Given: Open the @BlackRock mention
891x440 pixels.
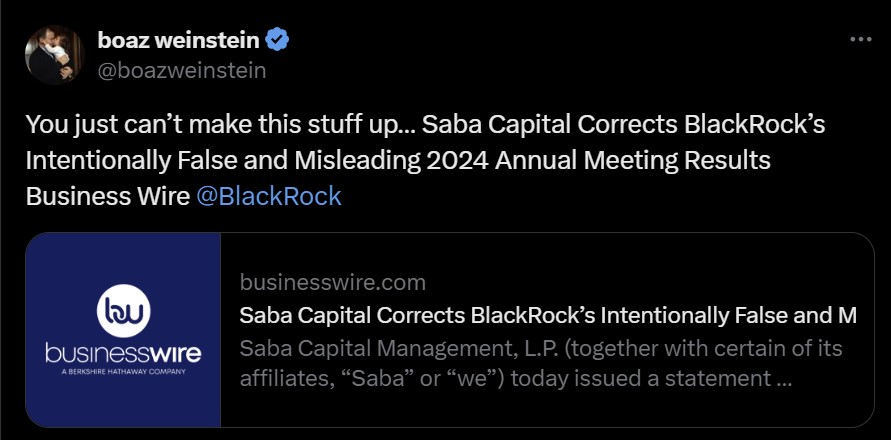Looking at the screenshot, I should tap(269, 196).
